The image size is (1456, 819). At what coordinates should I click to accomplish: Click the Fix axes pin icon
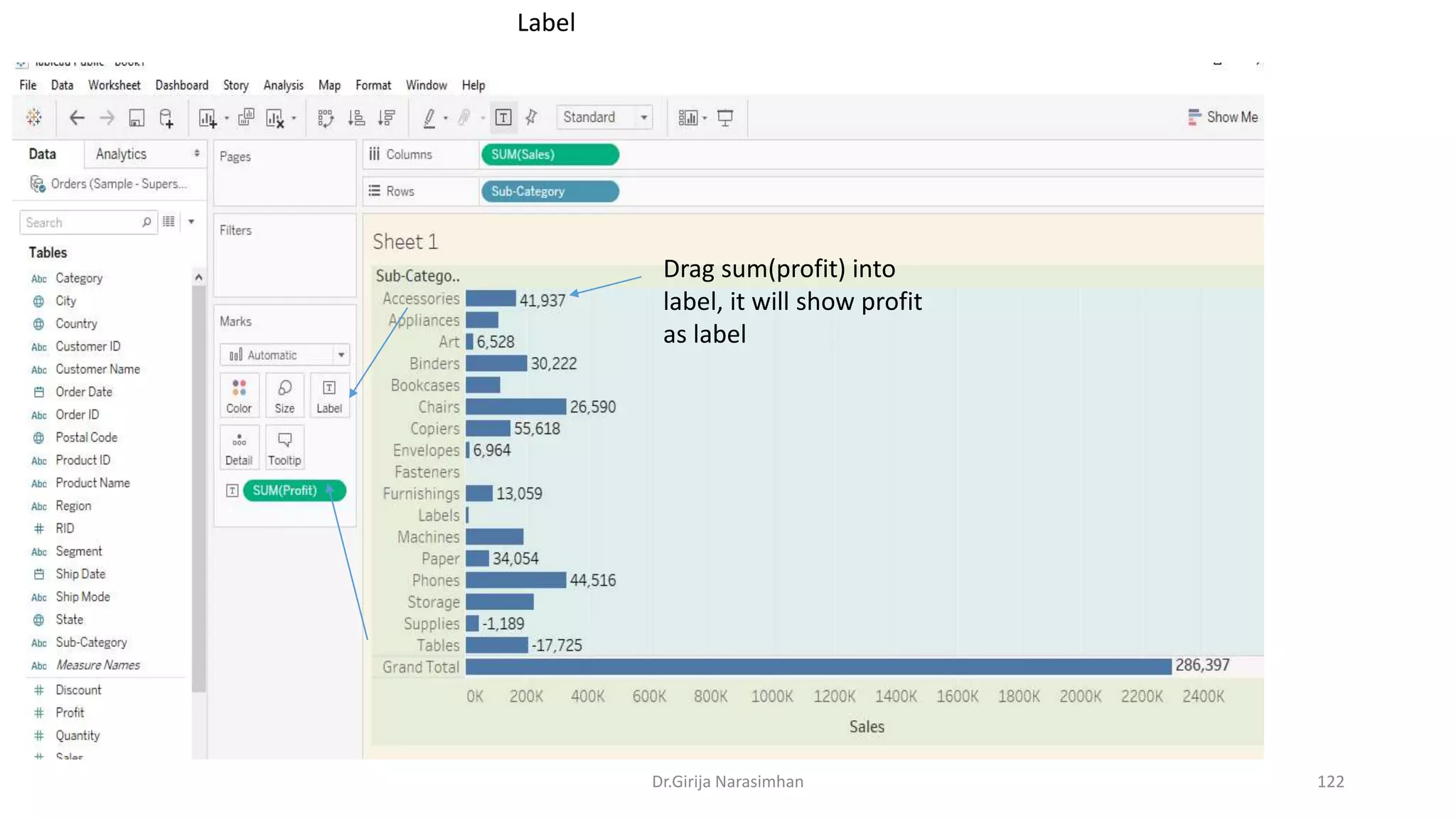coord(531,117)
